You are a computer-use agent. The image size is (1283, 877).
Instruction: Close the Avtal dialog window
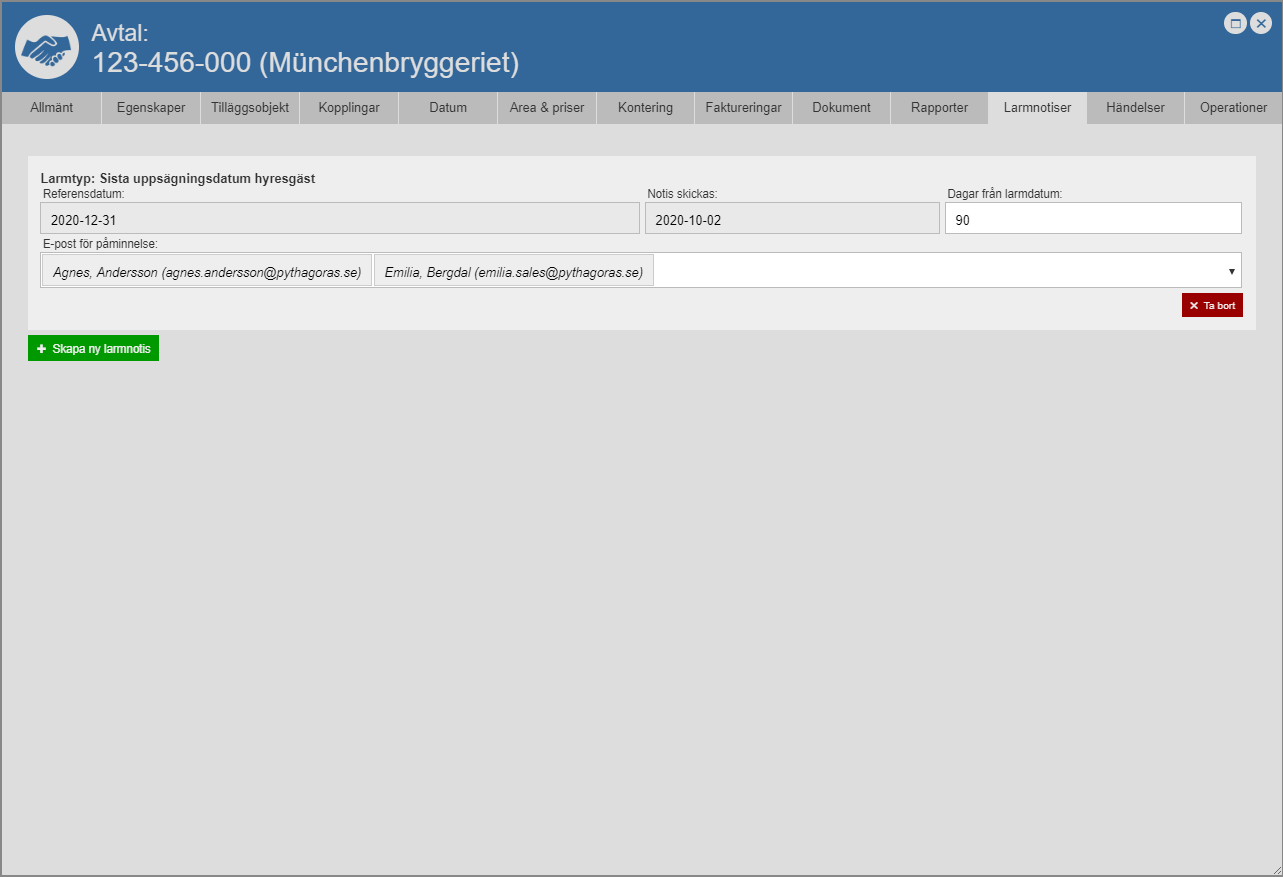[1261, 24]
